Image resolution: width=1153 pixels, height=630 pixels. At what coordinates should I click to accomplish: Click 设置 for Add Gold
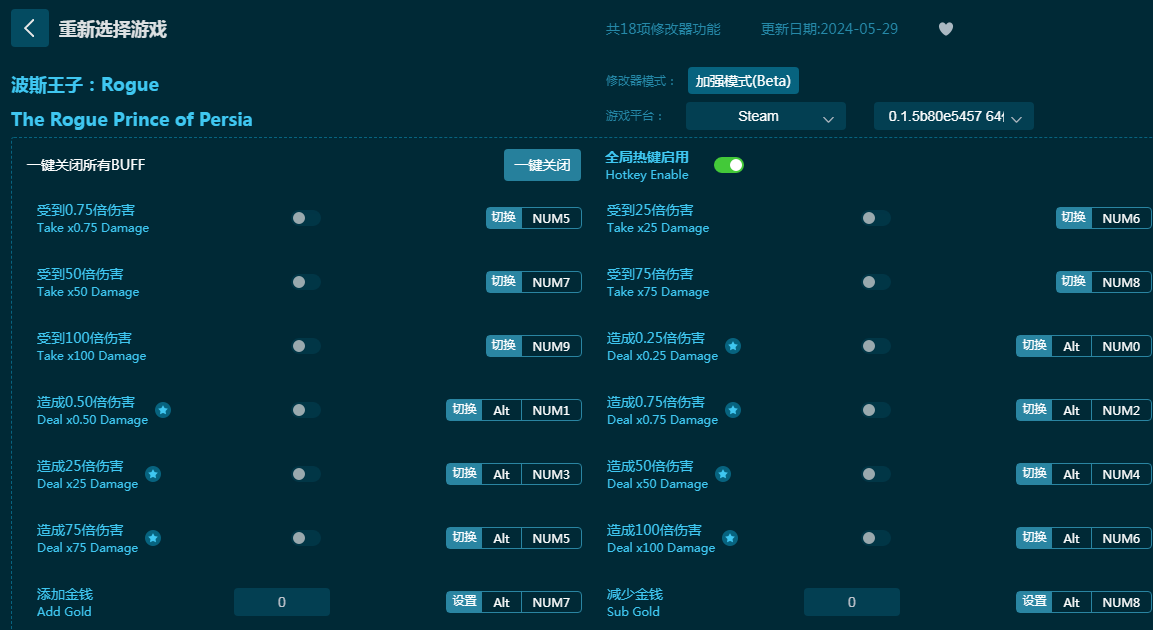pyautogui.click(x=464, y=602)
